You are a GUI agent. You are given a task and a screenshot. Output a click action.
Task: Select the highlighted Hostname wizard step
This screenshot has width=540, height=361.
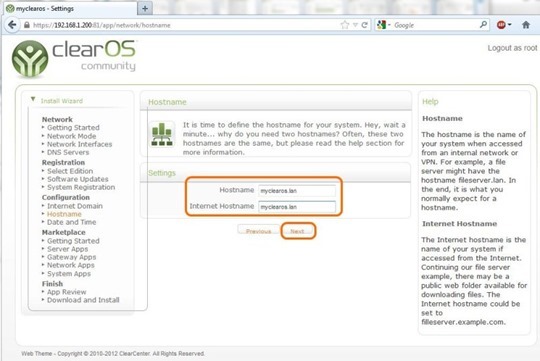coord(64,214)
